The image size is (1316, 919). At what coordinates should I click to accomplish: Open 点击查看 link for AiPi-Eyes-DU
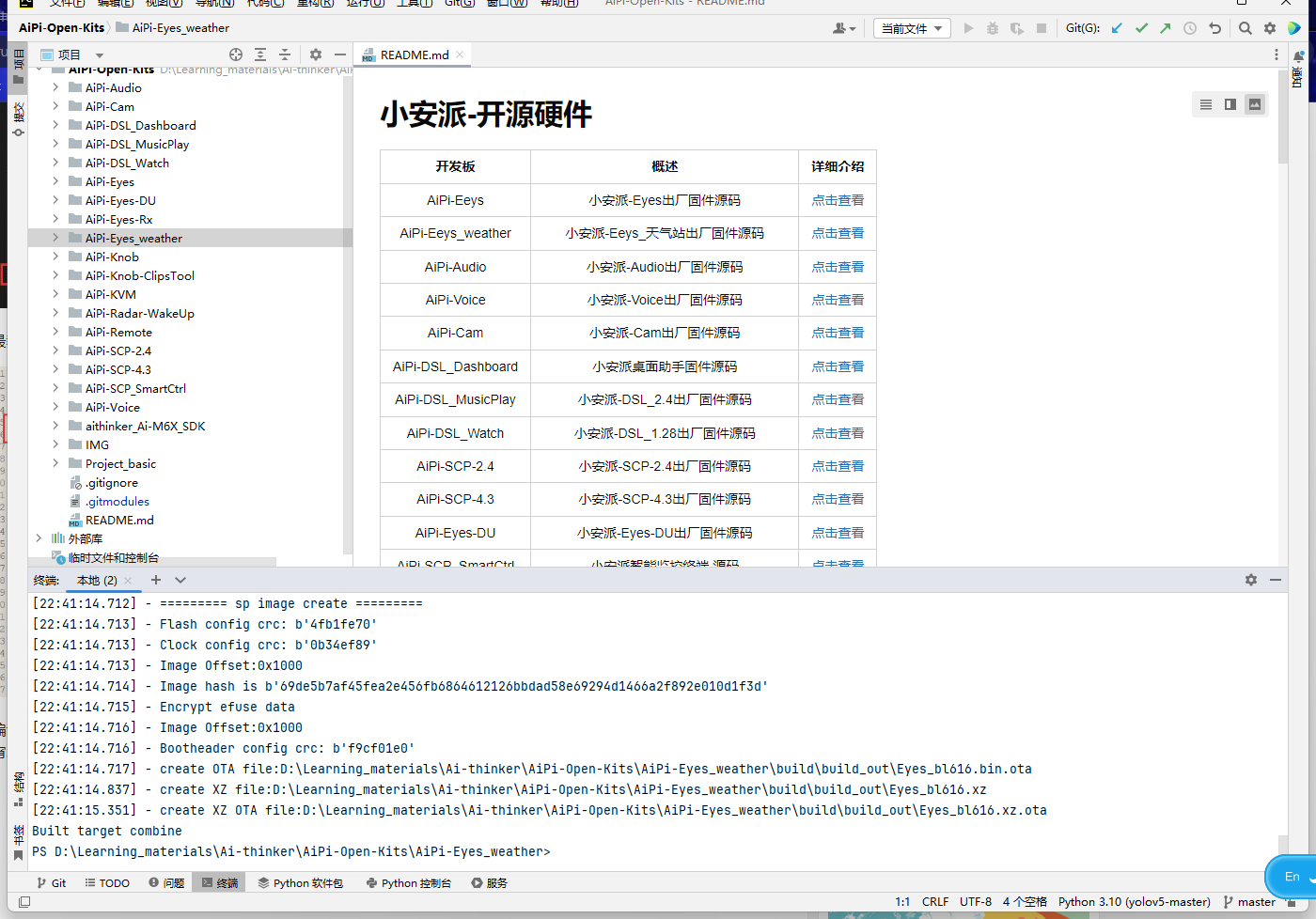838,533
